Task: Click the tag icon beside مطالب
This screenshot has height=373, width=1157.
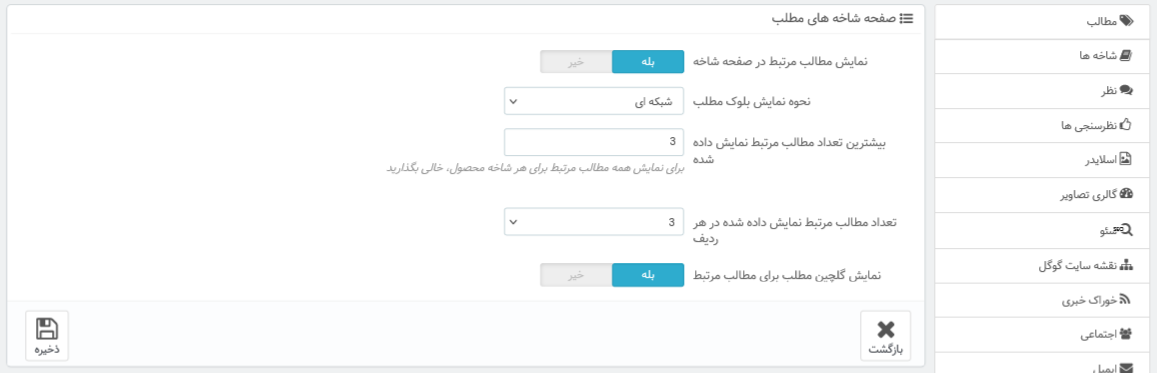Action: coord(1126,21)
